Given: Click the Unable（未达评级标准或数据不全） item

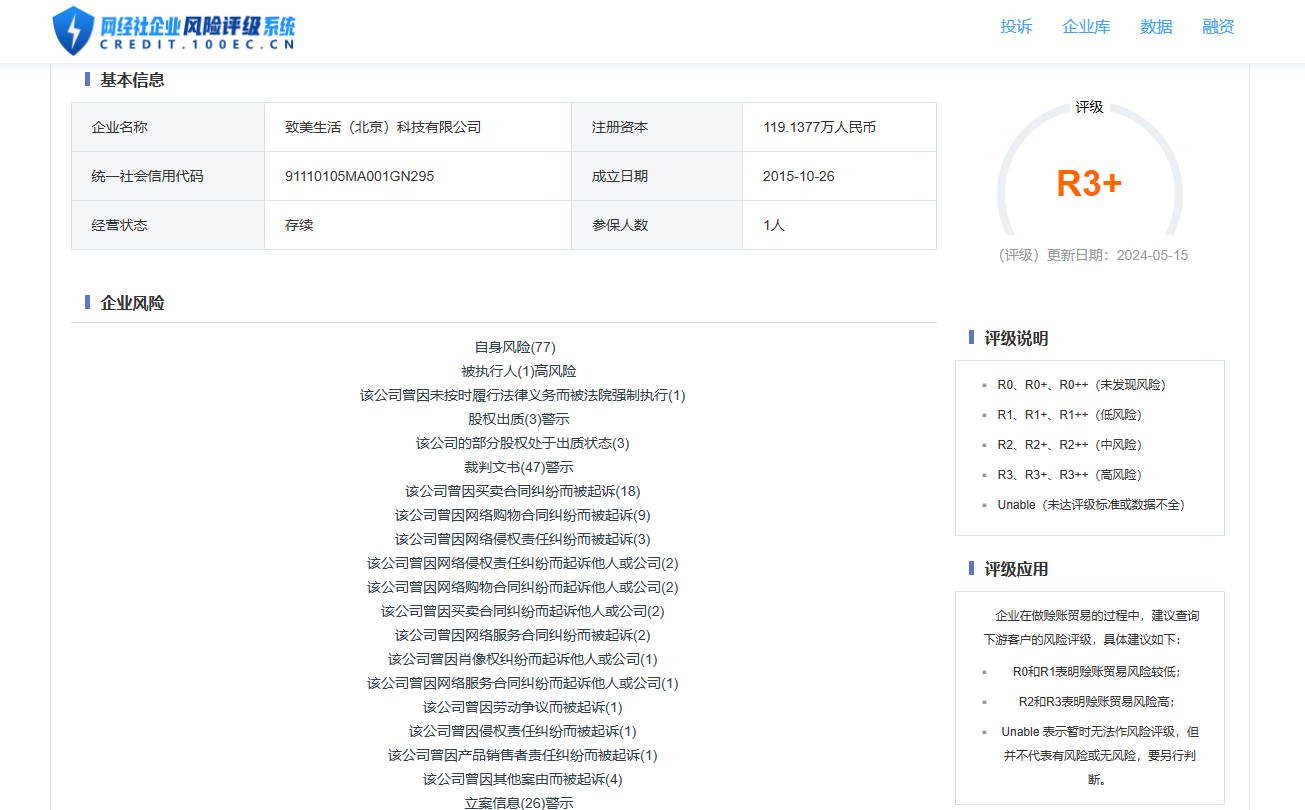Looking at the screenshot, I should [x=1092, y=504].
